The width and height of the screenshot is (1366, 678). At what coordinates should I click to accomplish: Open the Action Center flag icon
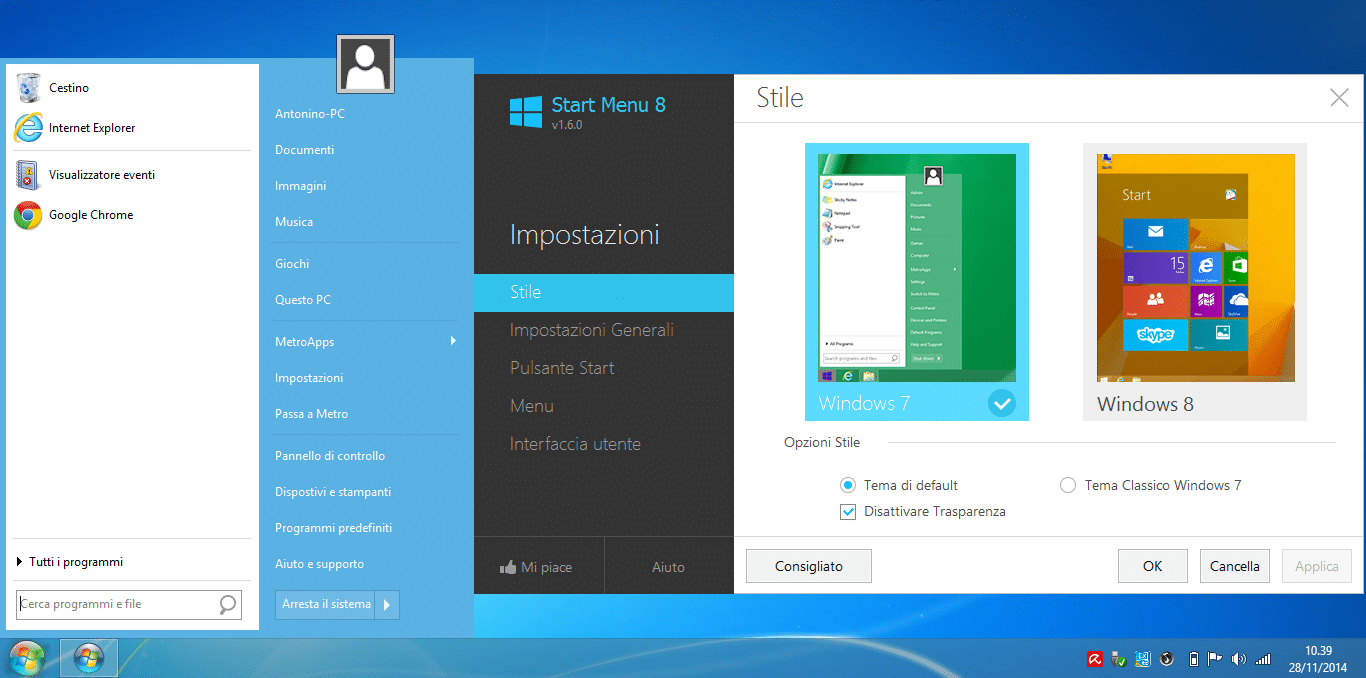[x=1214, y=659]
